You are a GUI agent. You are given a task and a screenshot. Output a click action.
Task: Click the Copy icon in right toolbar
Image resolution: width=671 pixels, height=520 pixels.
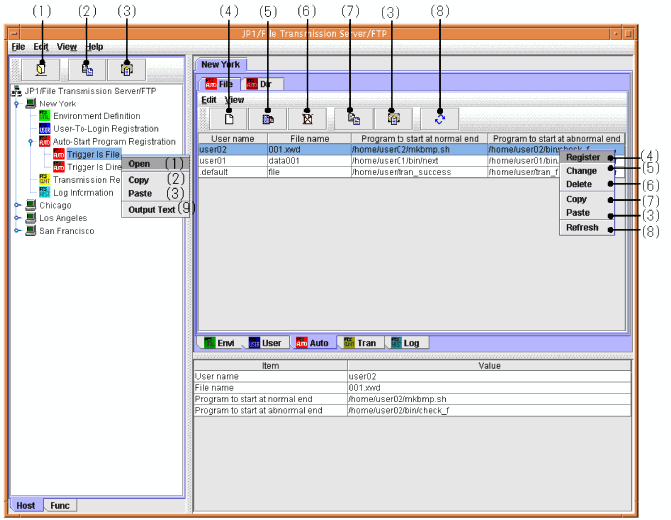(353, 118)
